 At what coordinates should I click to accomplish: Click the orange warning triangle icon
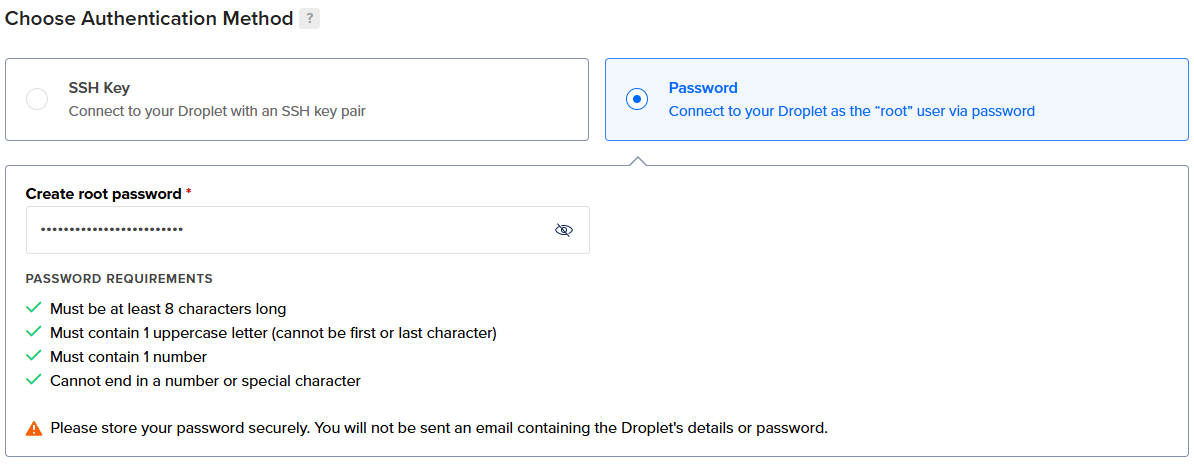tap(34, 428)
